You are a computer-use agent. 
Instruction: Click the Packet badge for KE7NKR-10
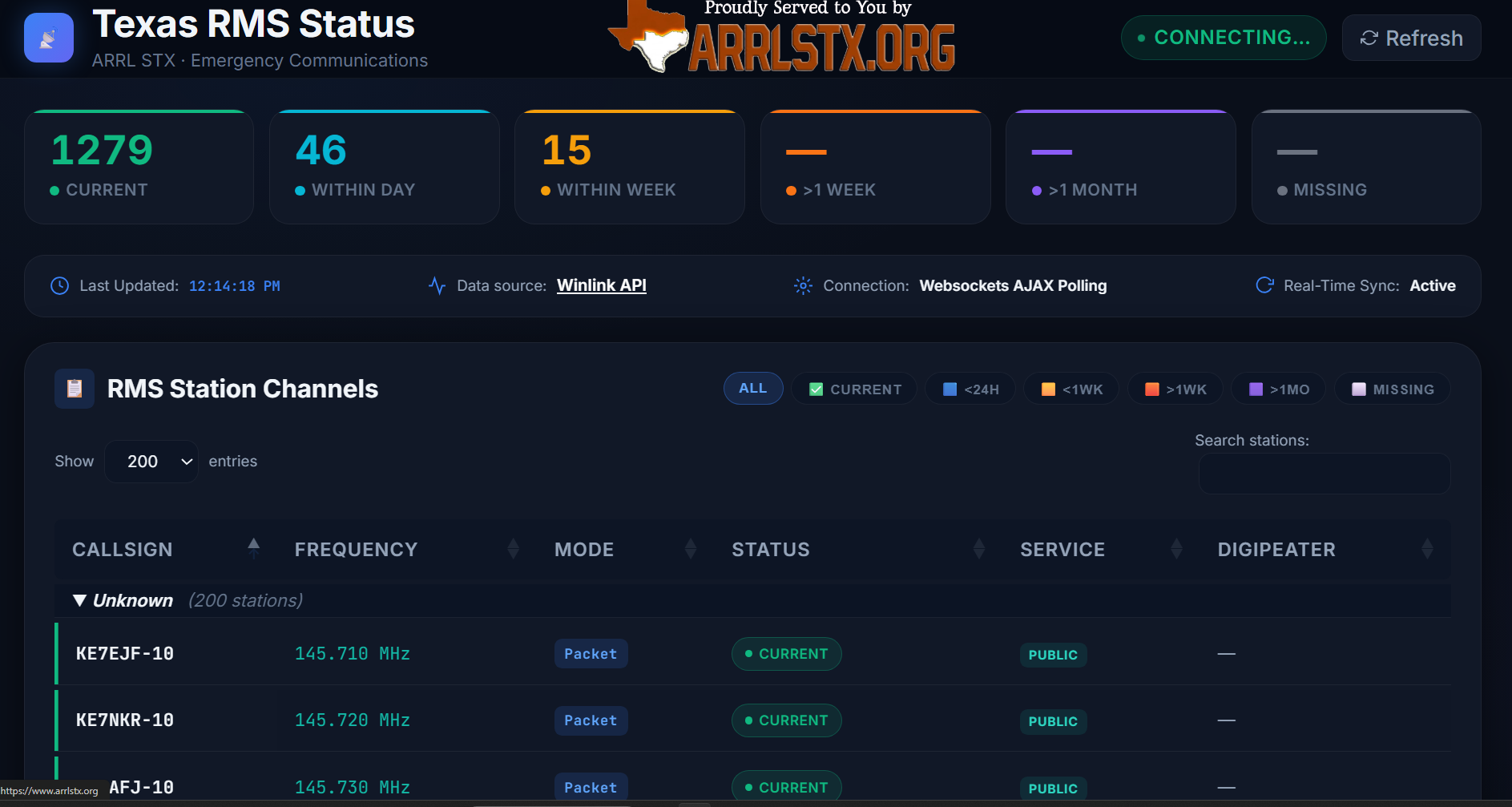pos(591,720)
